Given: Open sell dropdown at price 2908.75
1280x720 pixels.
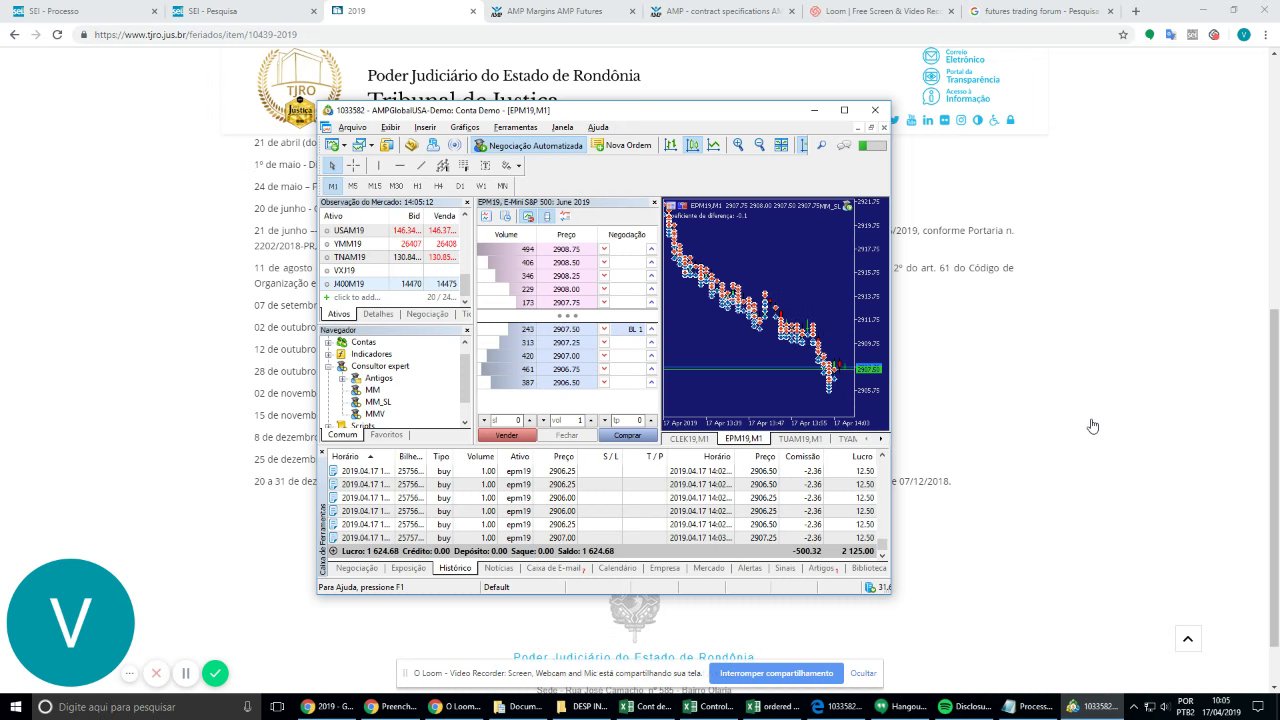Looking at the screenshot, I should coord(604,249).
